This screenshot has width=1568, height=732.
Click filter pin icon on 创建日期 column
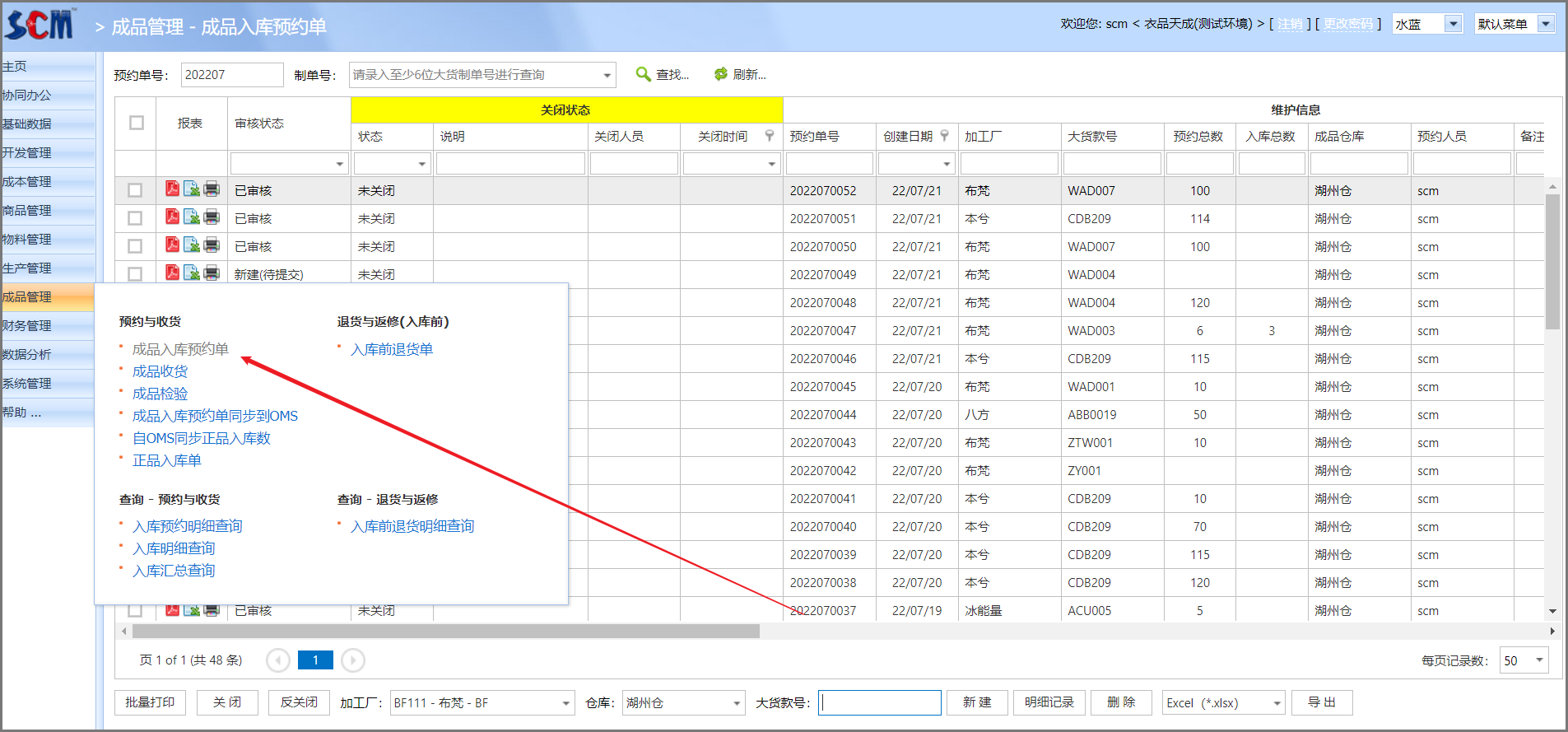(945, 136)
